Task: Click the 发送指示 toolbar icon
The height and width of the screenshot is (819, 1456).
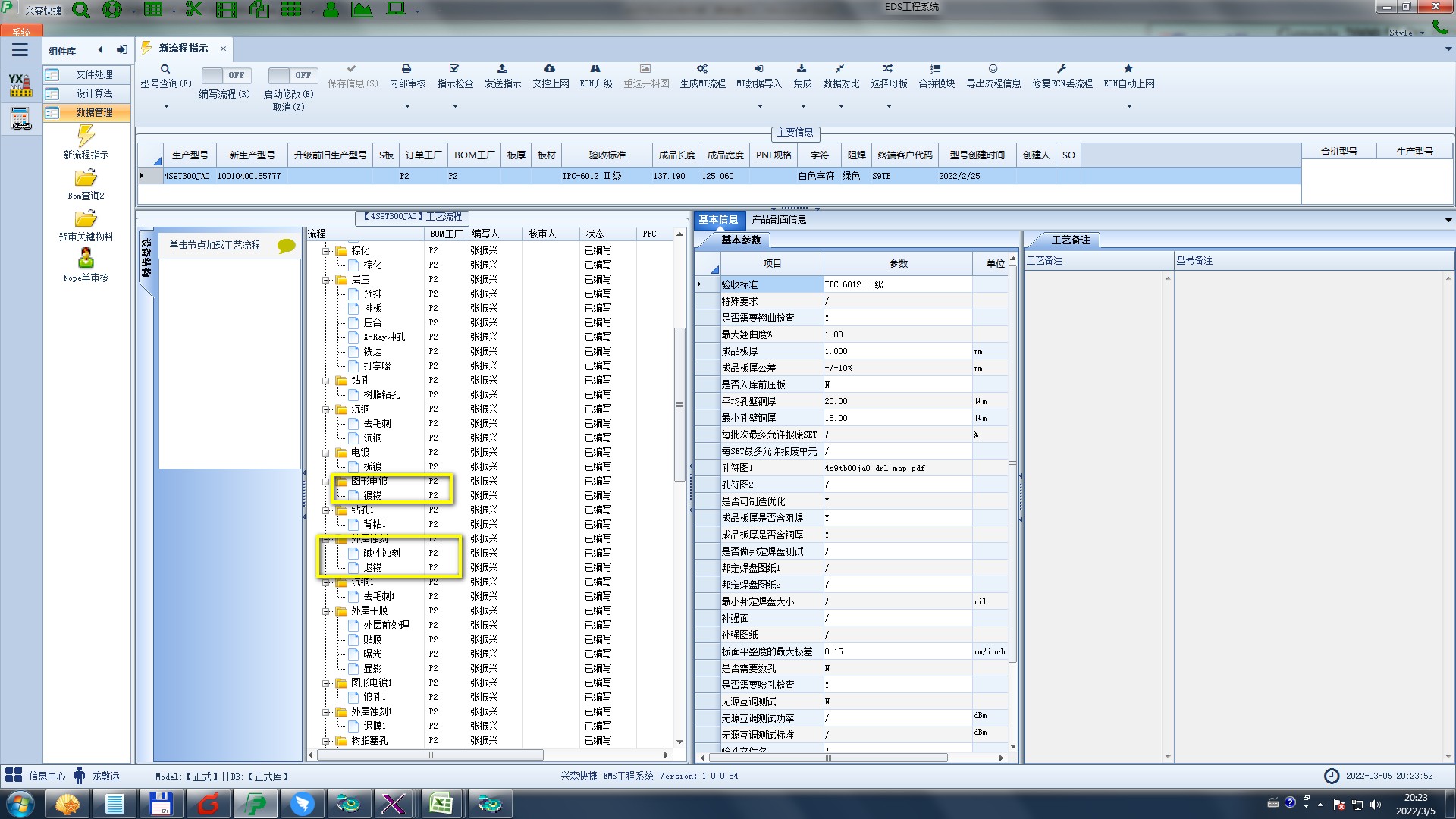Action: [x=502, y=69]
